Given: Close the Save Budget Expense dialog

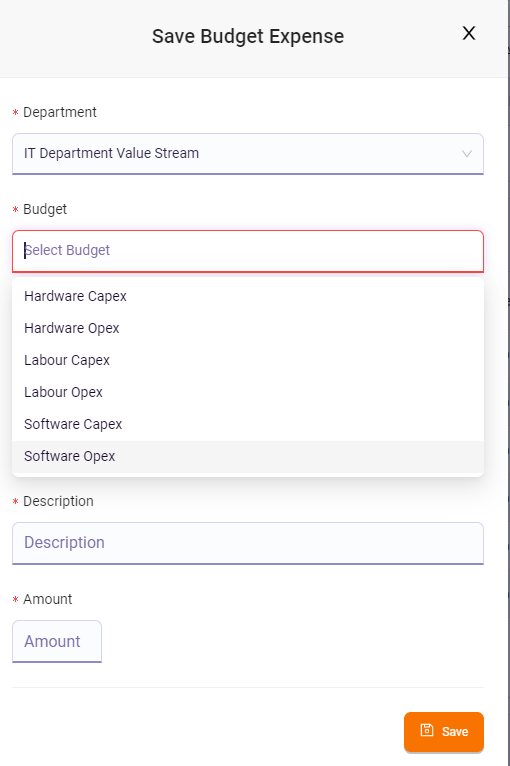Looking at the screenshot, I should tap(468, 33).
